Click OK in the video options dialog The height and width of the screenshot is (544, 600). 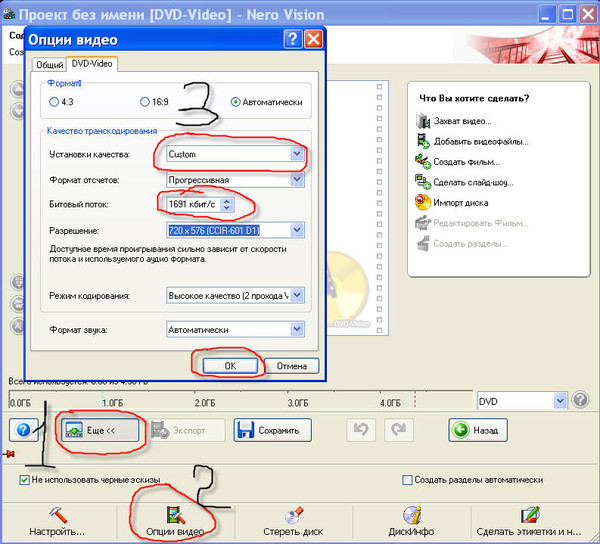[230, 366]
